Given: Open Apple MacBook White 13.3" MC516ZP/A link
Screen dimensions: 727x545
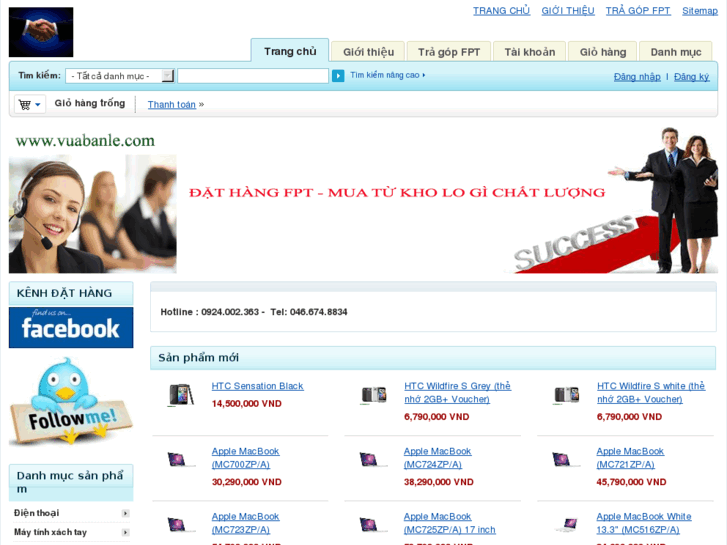Looking at the screenshot, I should 644,523.
